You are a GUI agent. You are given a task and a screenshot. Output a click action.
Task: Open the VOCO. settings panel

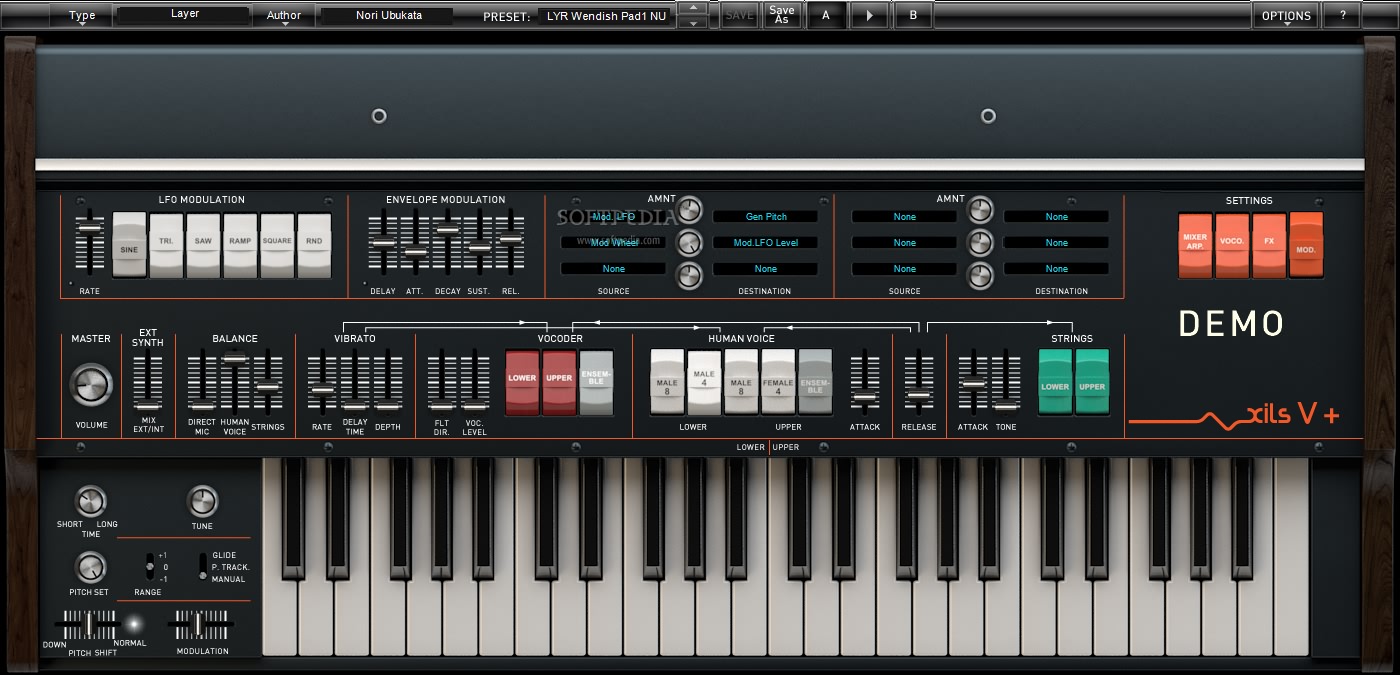click(x=1232, y=244)
